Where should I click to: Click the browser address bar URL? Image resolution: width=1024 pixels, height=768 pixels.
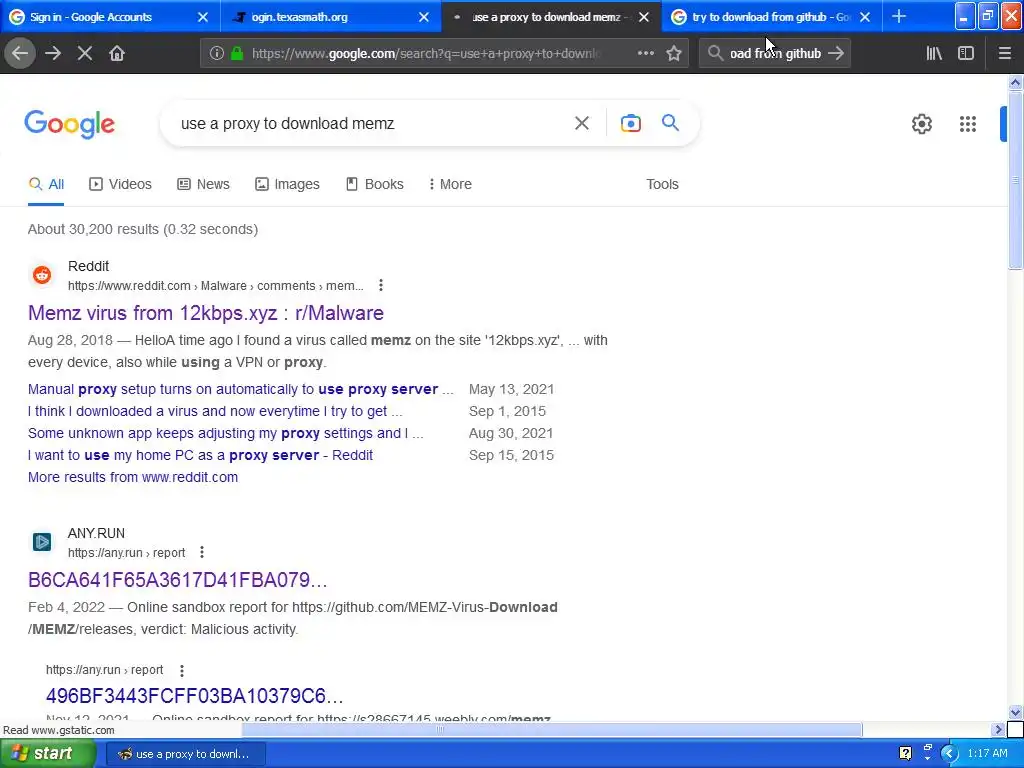424,54
